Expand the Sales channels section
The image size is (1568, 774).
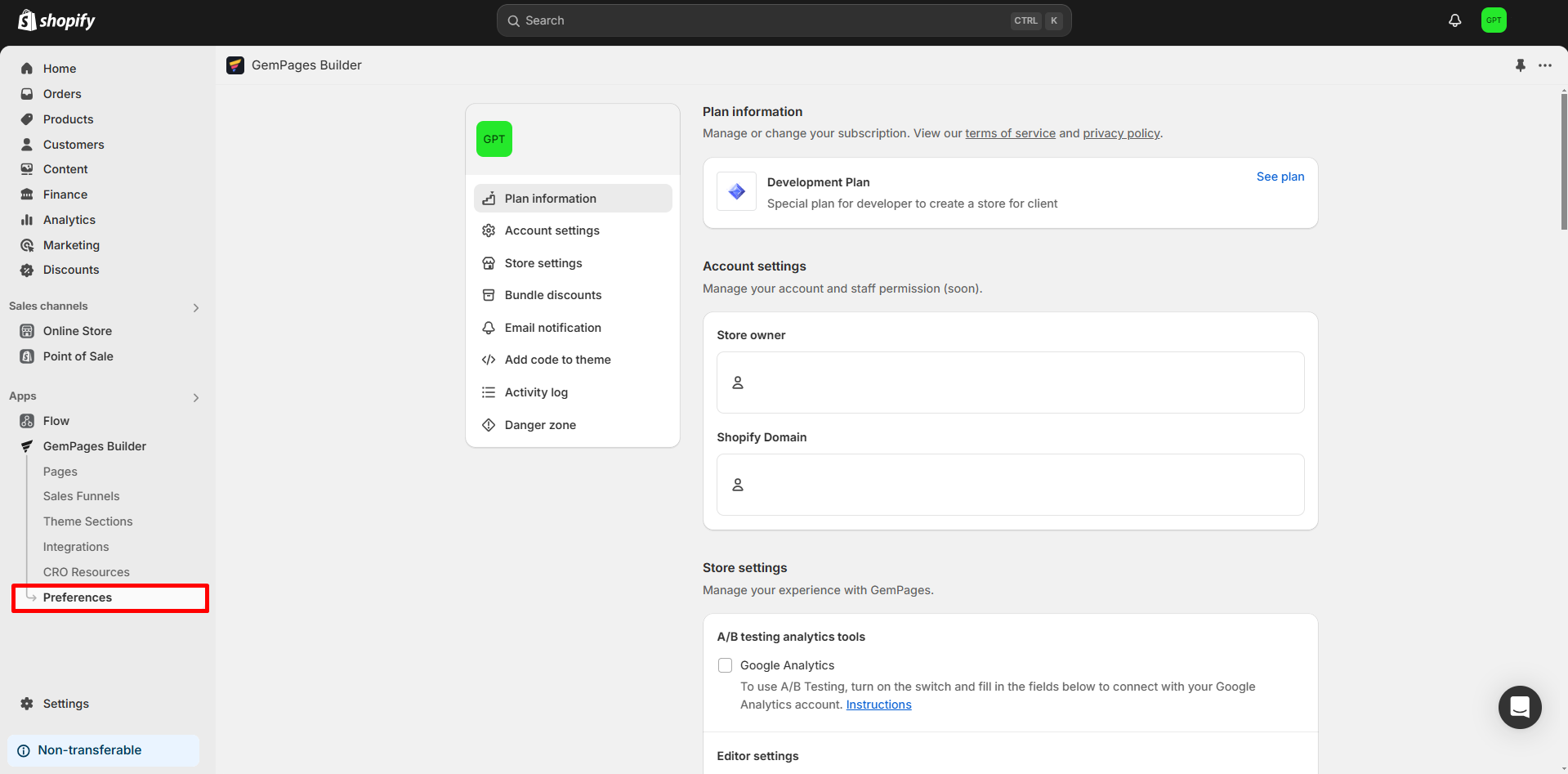195,308
